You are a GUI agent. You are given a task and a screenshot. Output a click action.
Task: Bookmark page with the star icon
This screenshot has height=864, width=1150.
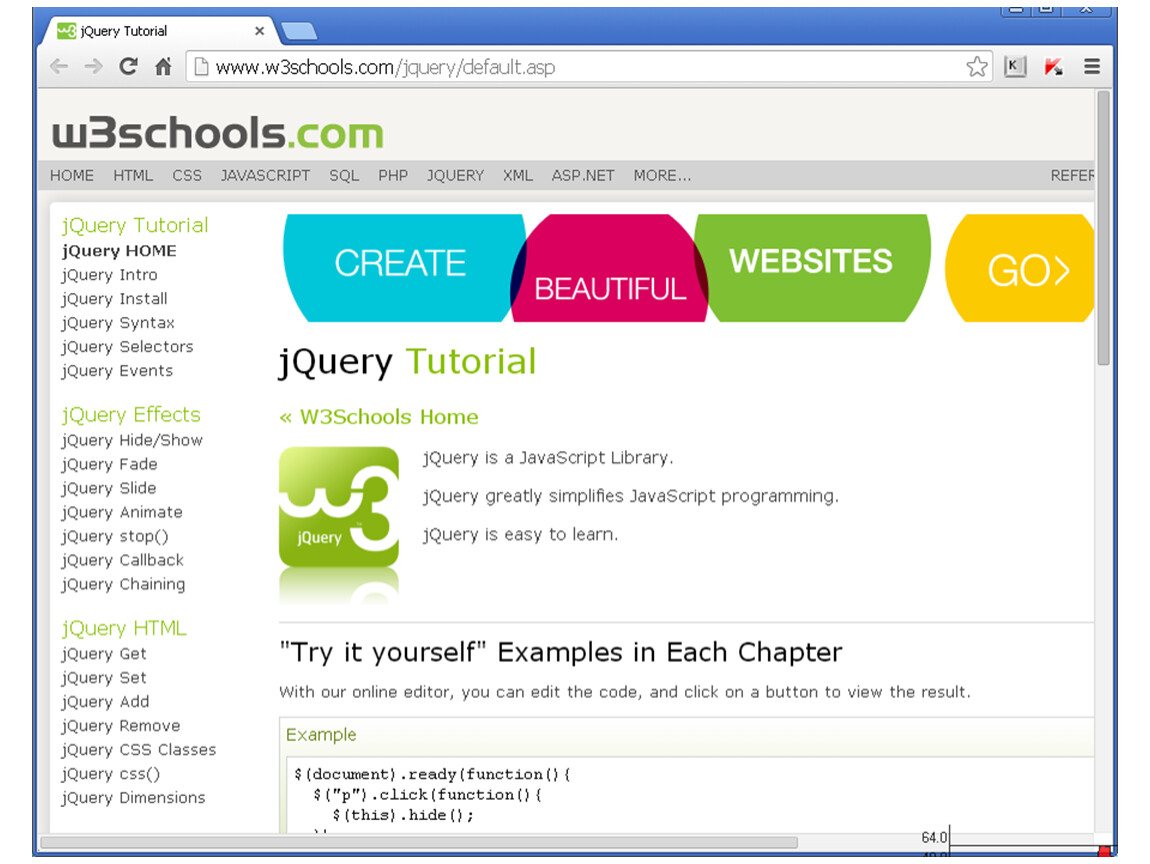976,67
